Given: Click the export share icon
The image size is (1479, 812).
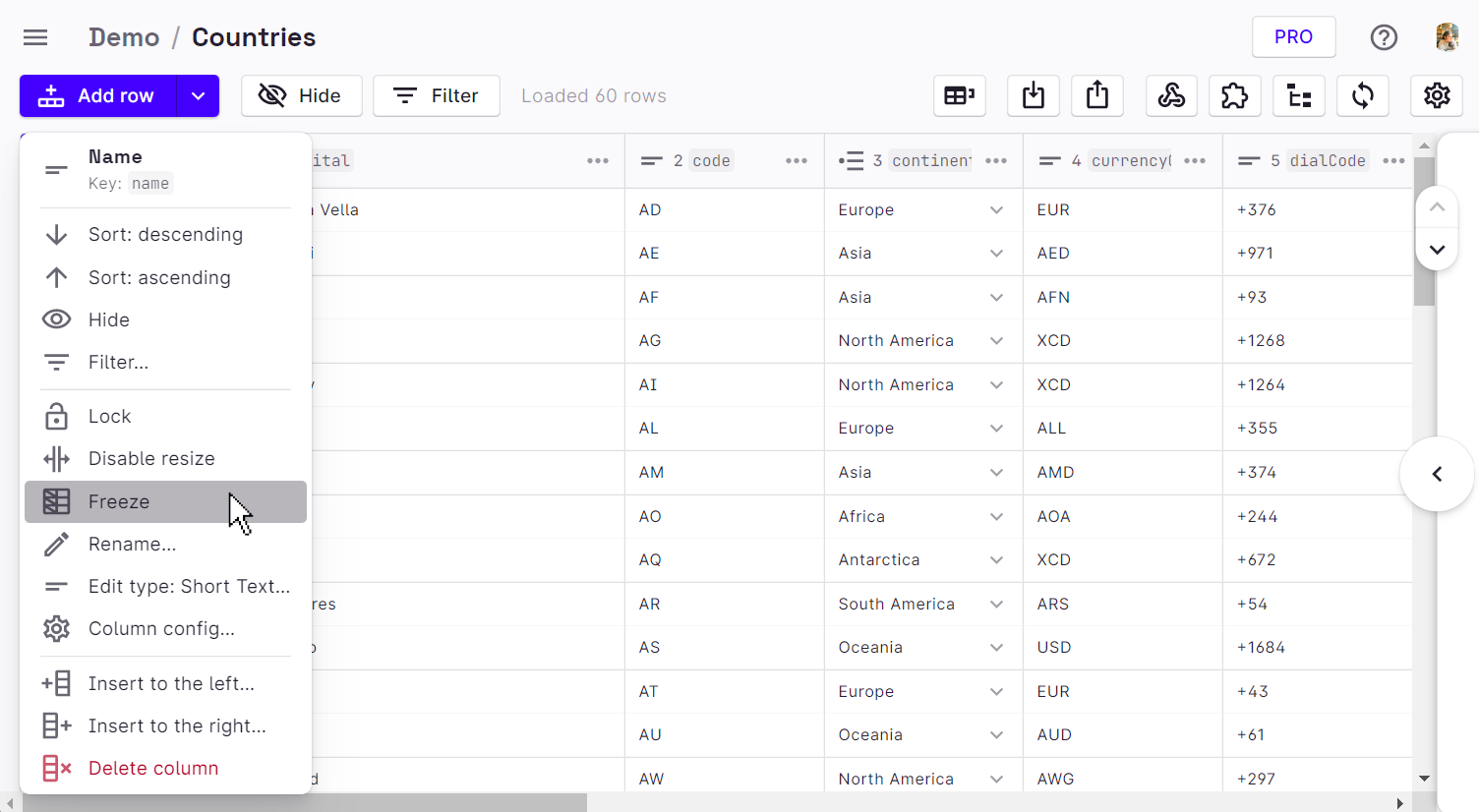Looking at the screenshot, I should click(1097, 95).
